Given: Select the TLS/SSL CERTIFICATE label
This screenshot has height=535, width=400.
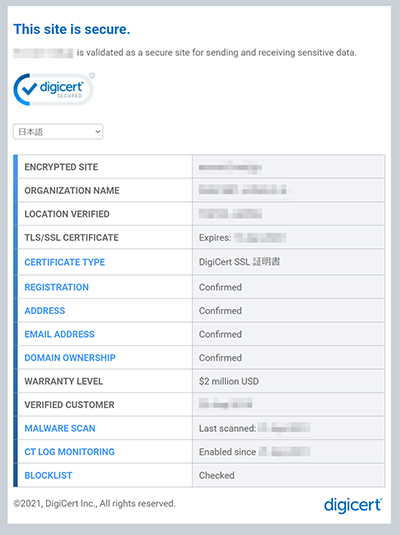Looking at the screenshot, I should 71,238.
